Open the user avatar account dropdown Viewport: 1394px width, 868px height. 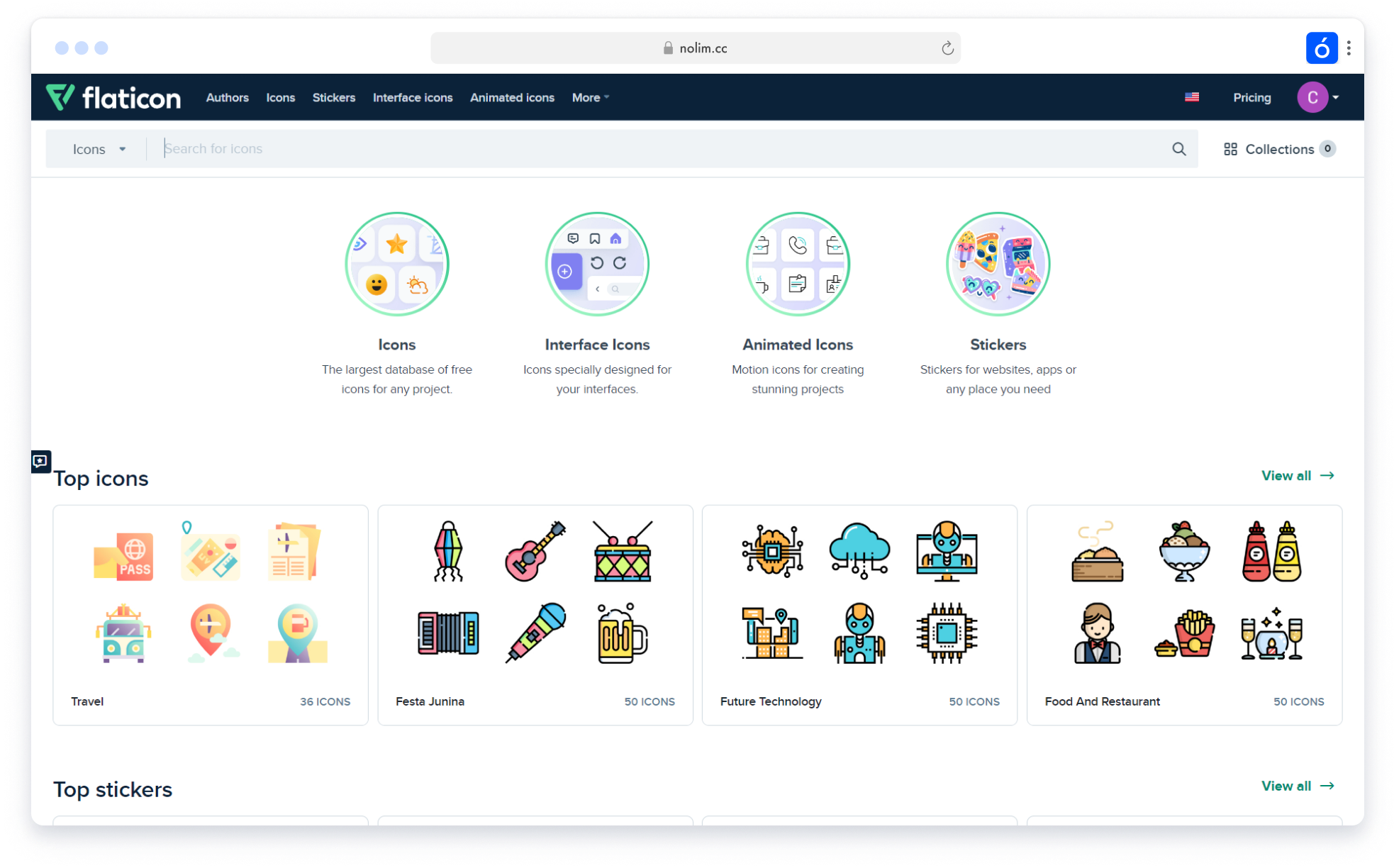click(1318, 98)
